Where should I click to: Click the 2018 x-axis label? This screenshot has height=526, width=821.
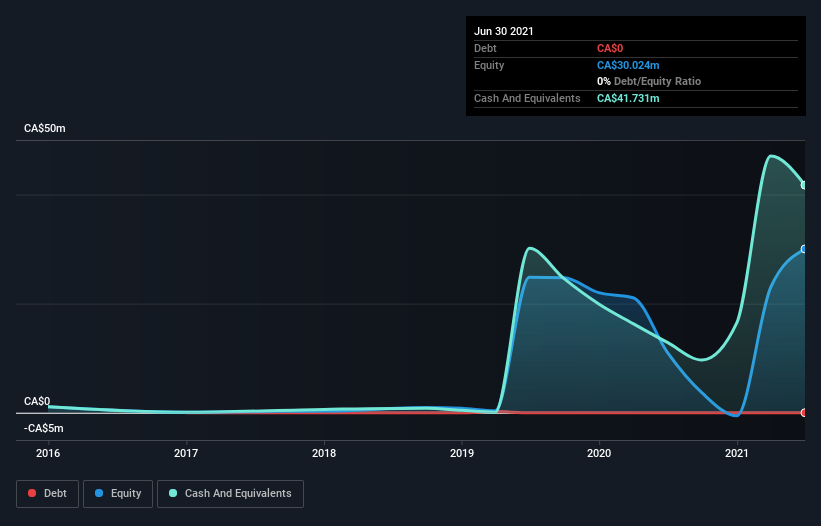(x=324, y=453)
